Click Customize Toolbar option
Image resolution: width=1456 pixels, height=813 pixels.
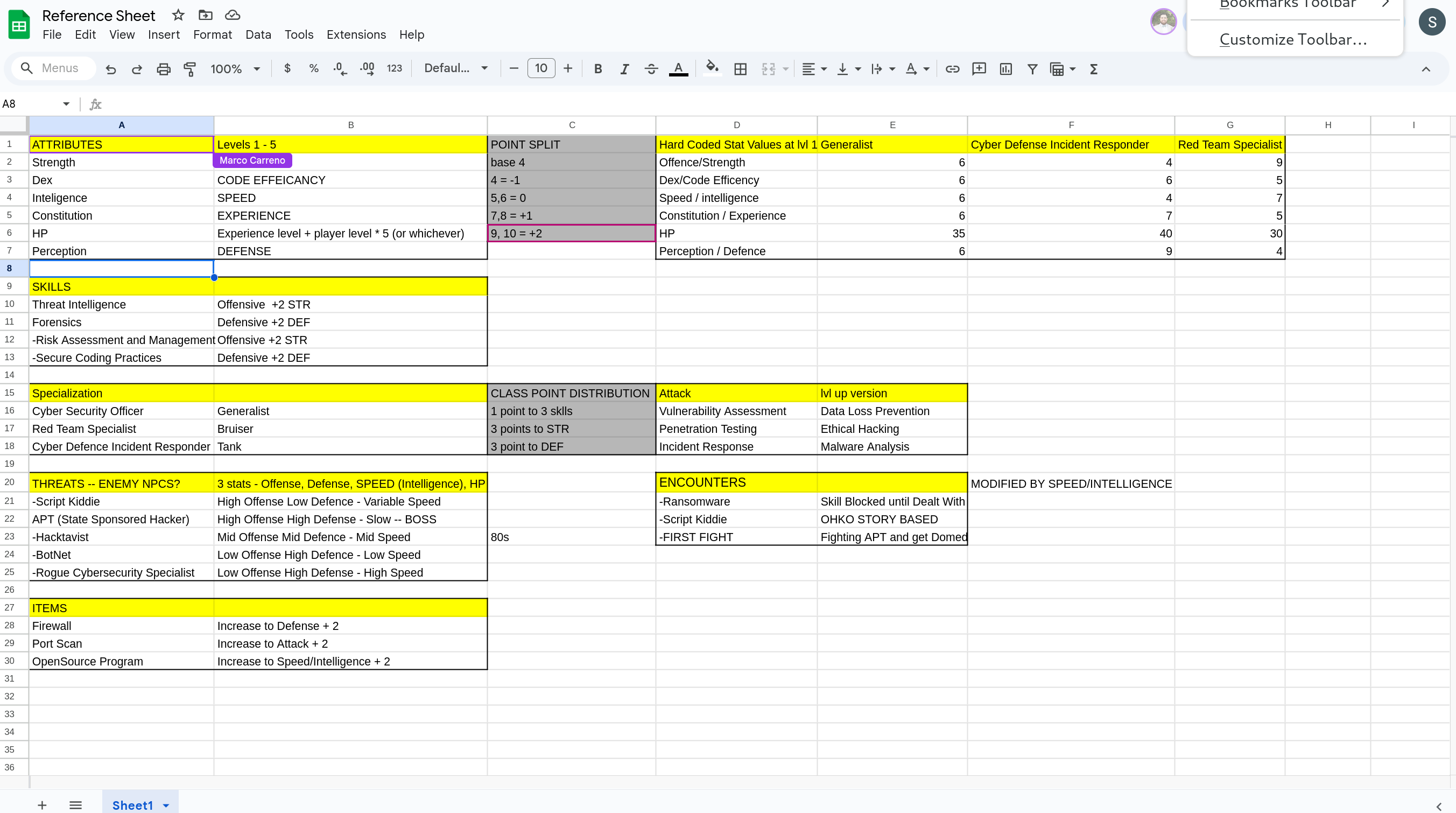coord(1293,40)
